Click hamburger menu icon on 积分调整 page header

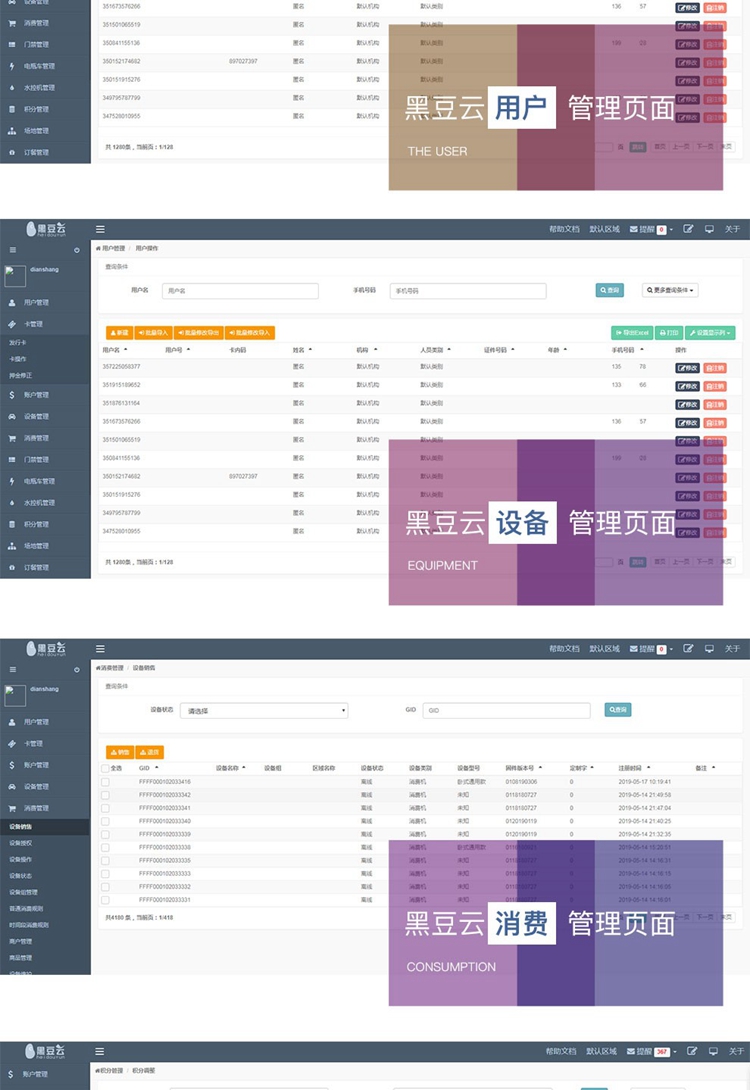click(100, 1051)
